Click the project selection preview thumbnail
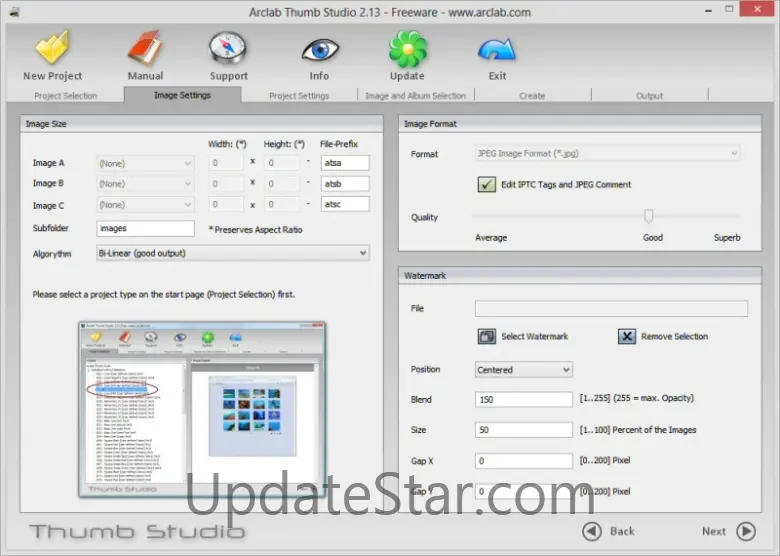Image resolution: width=780 pixels, height=556 pixels. [x=202, y=409]
